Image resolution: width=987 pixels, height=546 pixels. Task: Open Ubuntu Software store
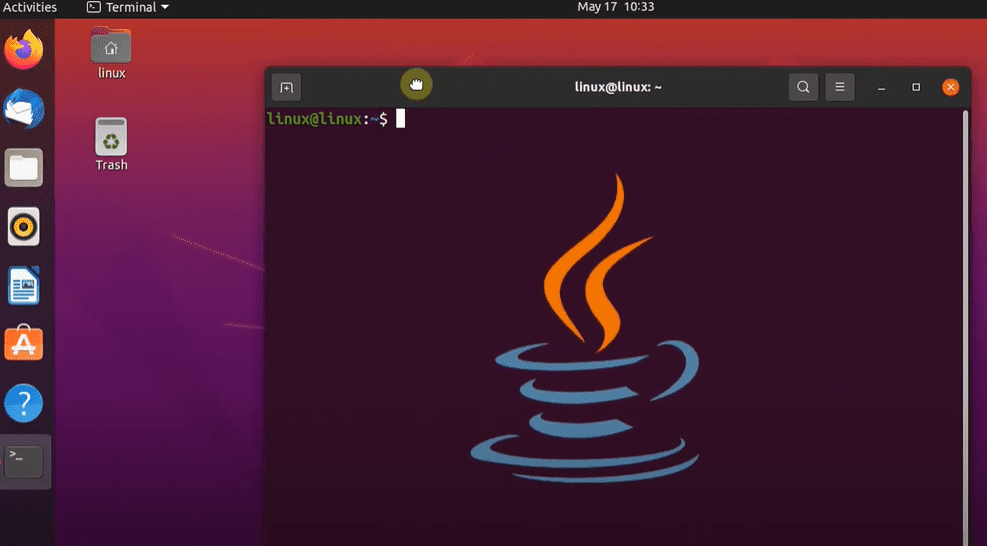point(24,345)
